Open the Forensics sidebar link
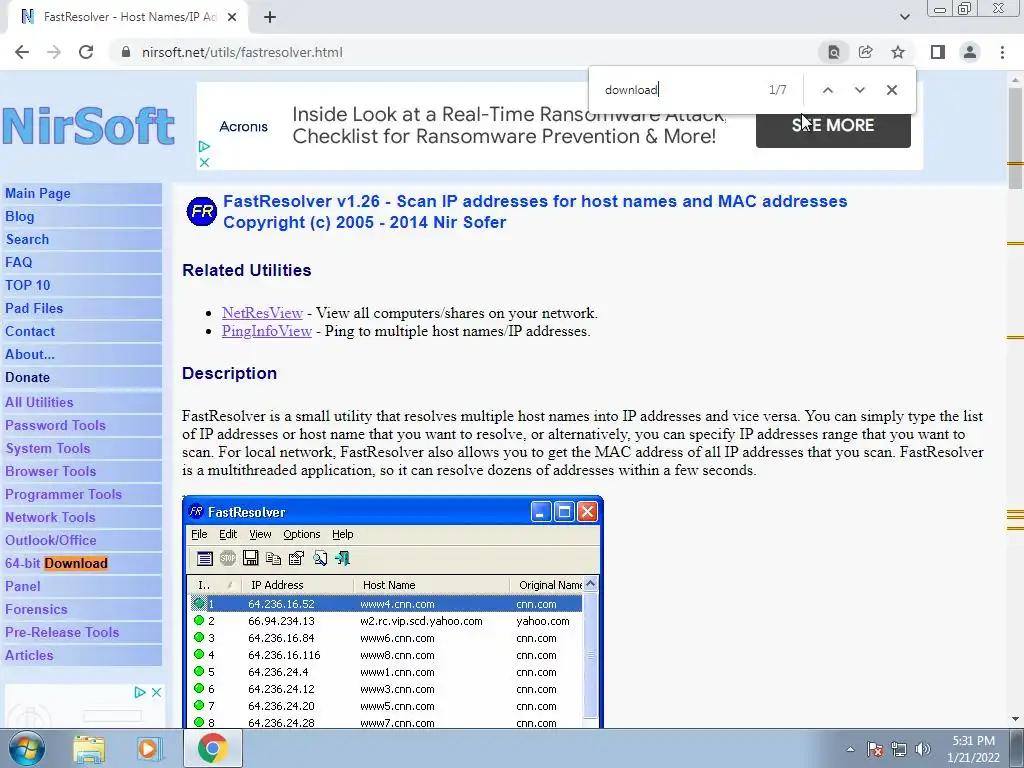This screenshot has width=1024, height=768. [36, 609]
